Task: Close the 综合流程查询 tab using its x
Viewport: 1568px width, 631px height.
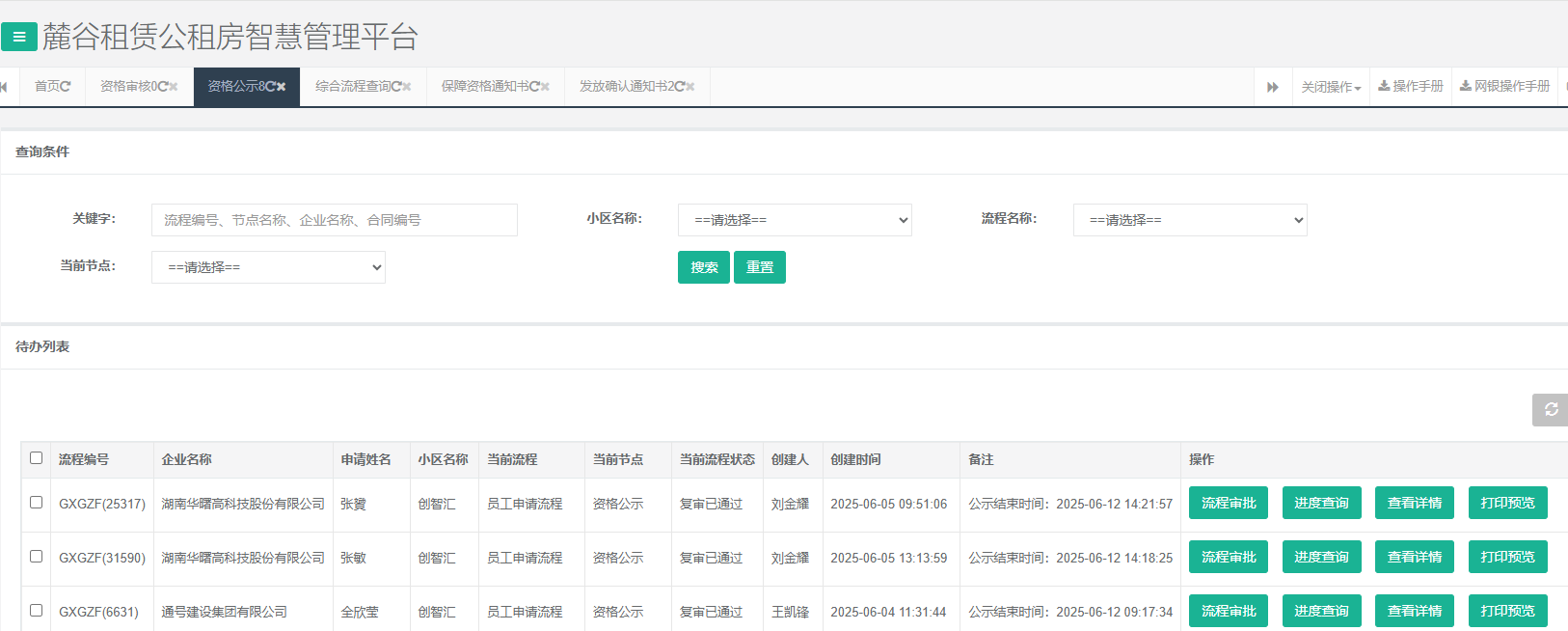Action: [407, 87]
